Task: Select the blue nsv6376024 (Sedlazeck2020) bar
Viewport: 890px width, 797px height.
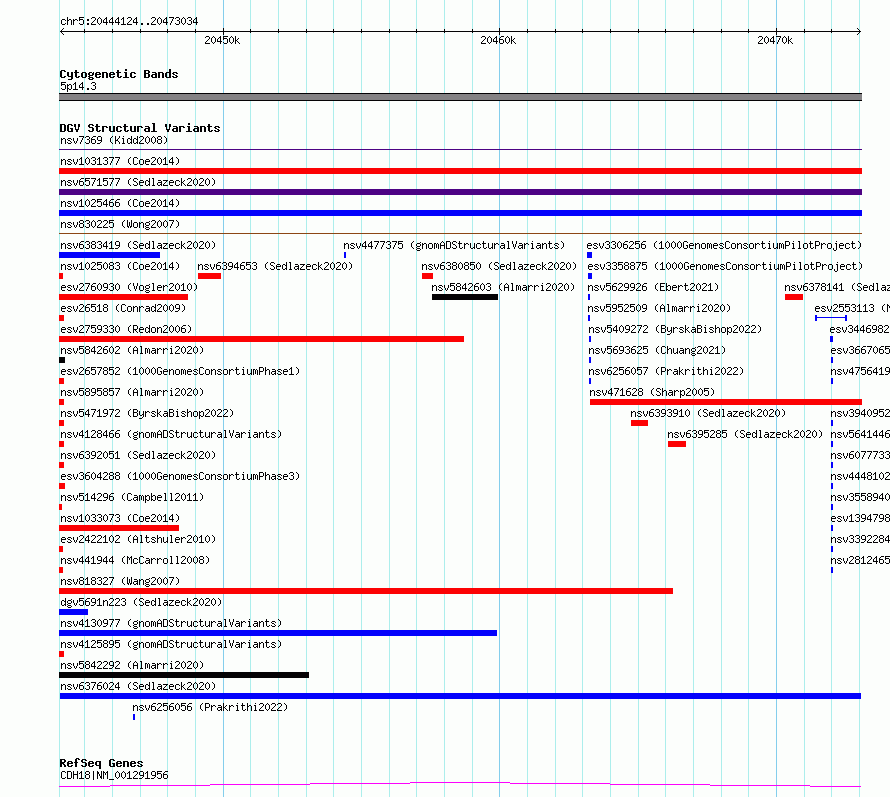Action: pyautogui.click(x=460, y=696)
